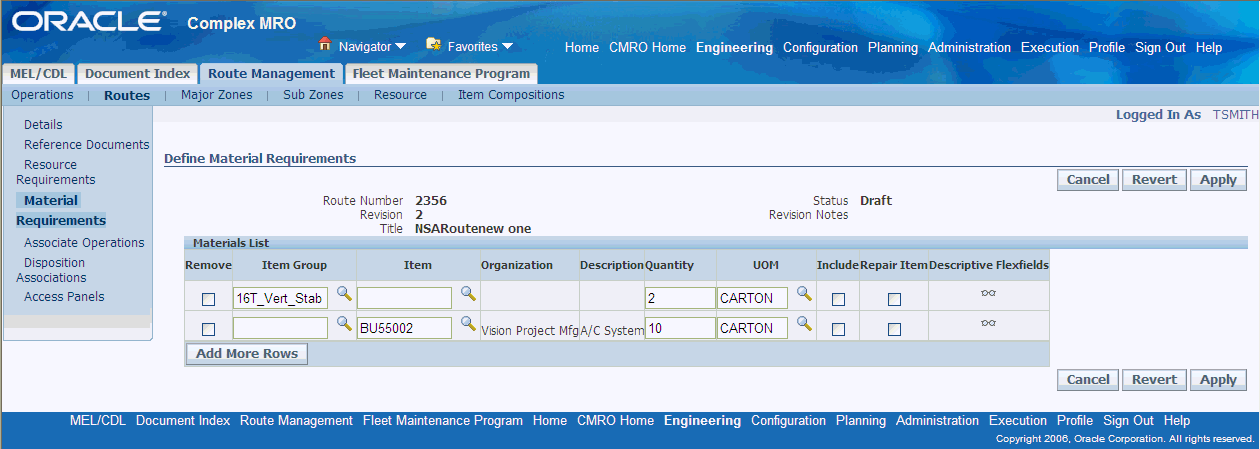Screen dimensions: 1260x449
Task: Enable Include checkbox in BU55002 row
Action: click(x=838, y=329)
